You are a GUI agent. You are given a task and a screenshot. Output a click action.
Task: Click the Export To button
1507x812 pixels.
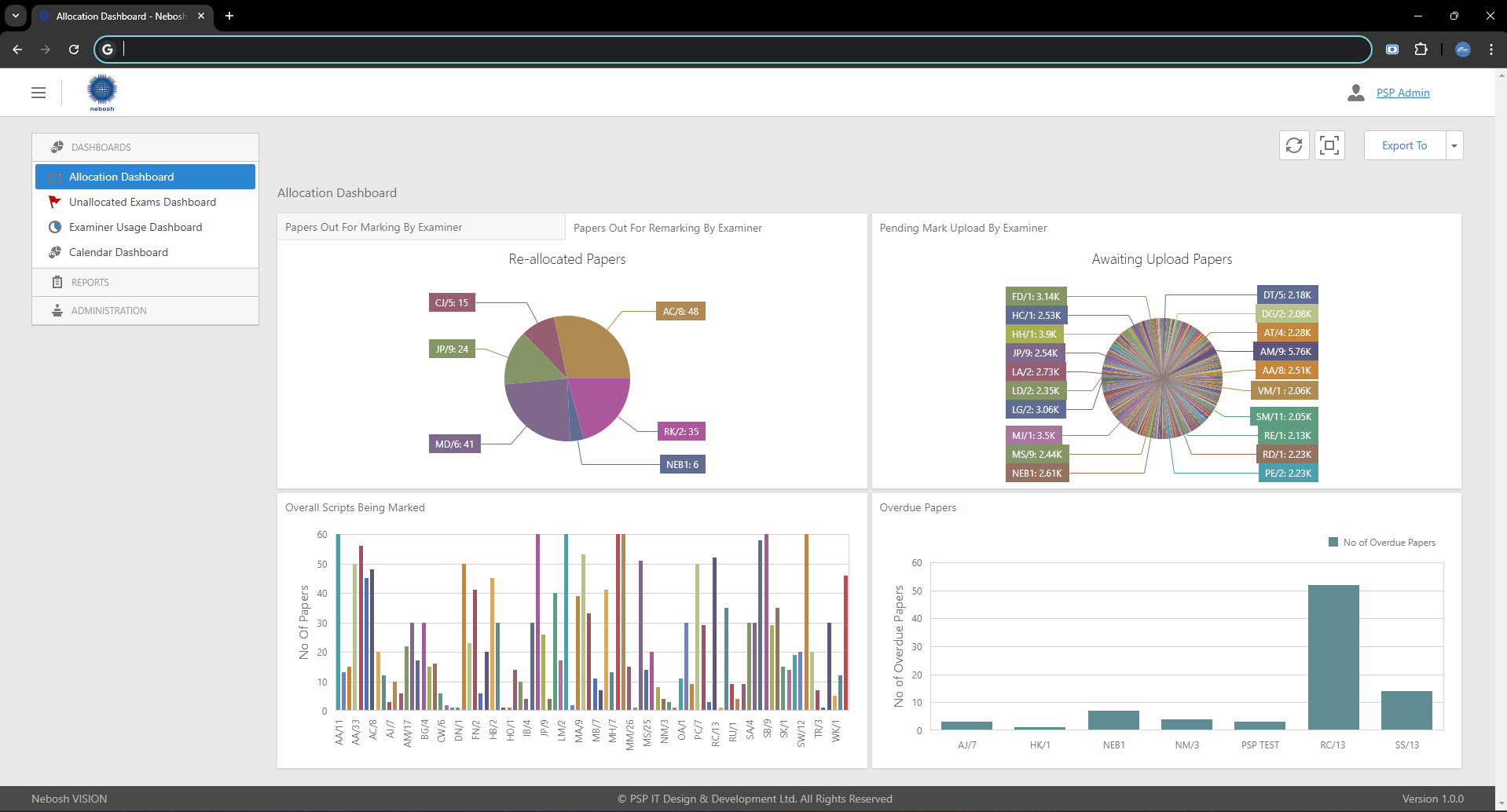(x=1405, y=145)
